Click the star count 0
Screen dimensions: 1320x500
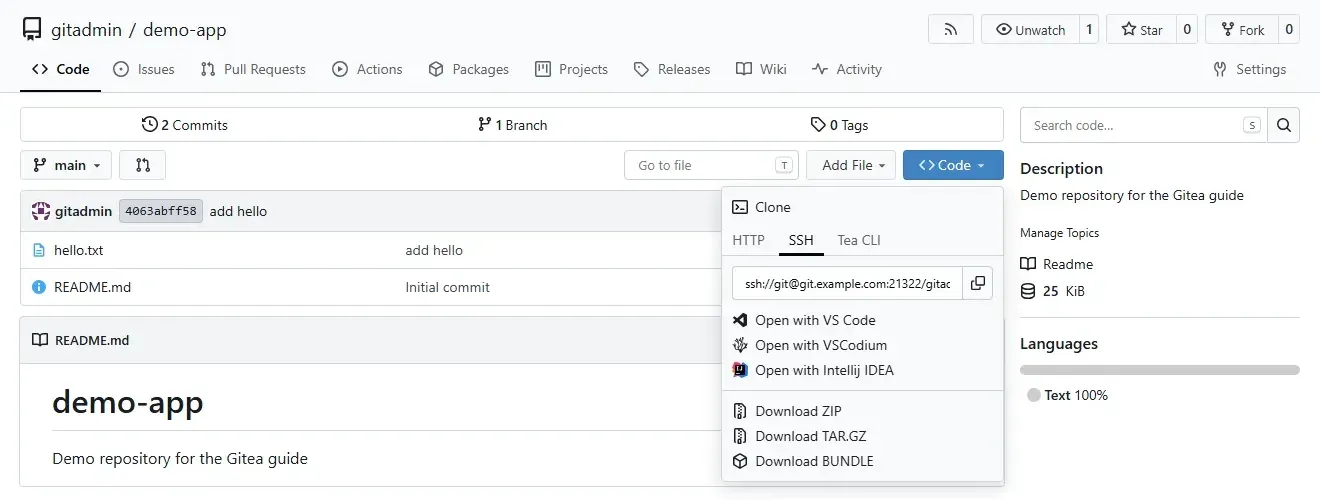[x=1187, y=29]
